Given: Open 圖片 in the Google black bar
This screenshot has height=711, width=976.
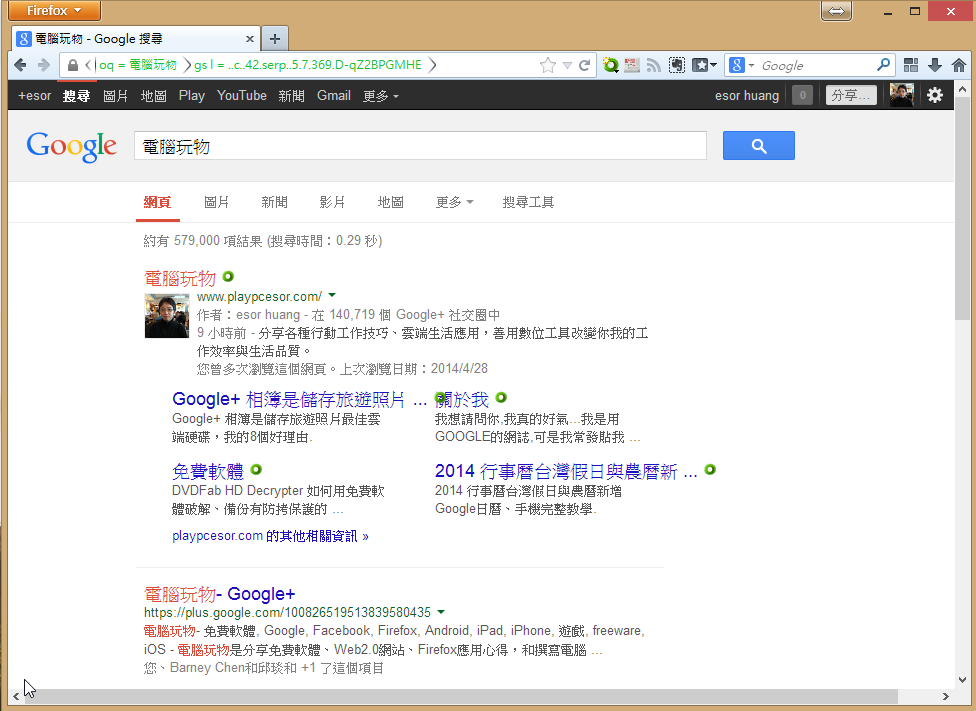Looking at the screenshot, I should [x=115, y=95].
